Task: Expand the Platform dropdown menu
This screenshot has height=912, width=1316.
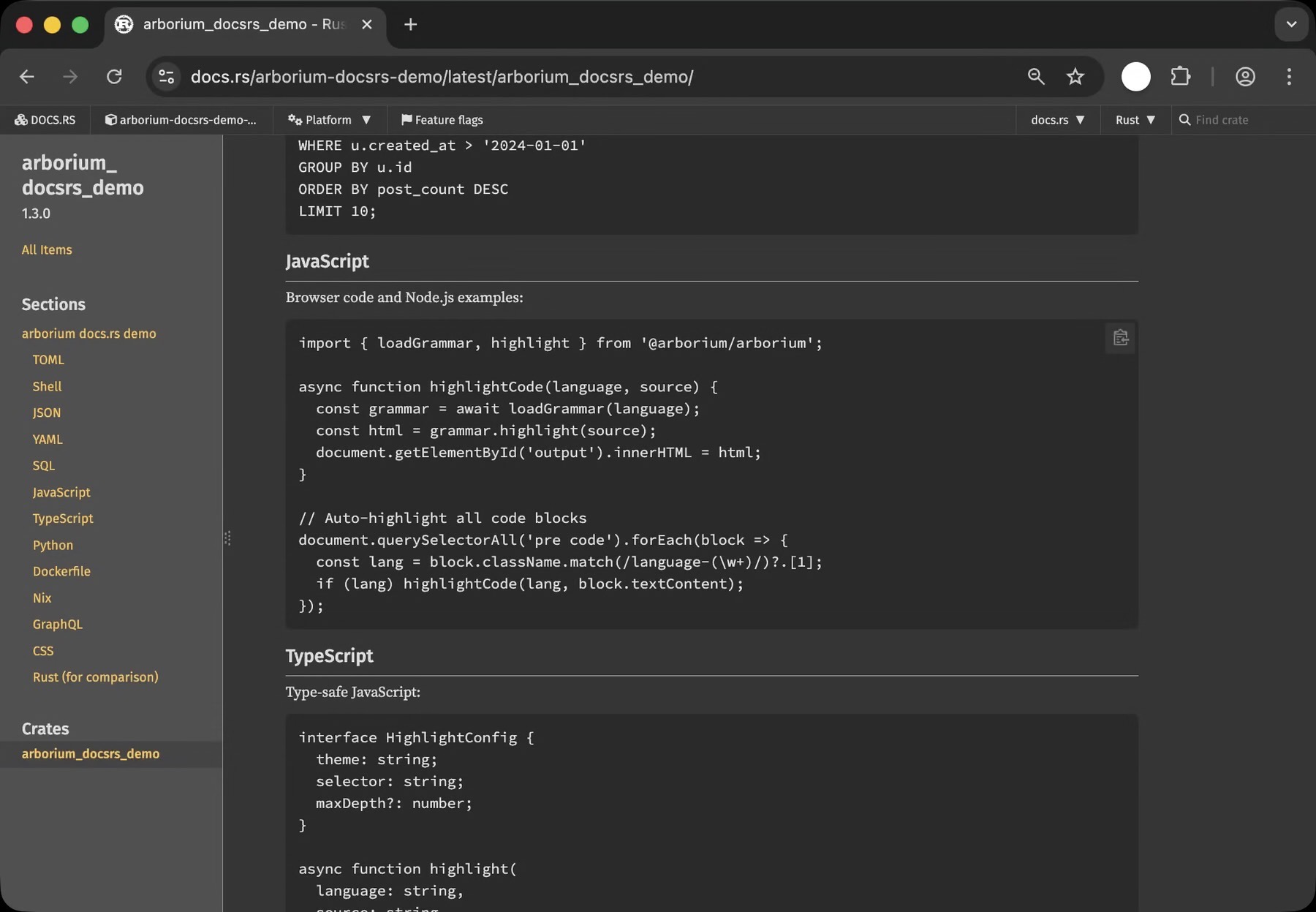Action: pyautogui.click(x=329, y=120)
